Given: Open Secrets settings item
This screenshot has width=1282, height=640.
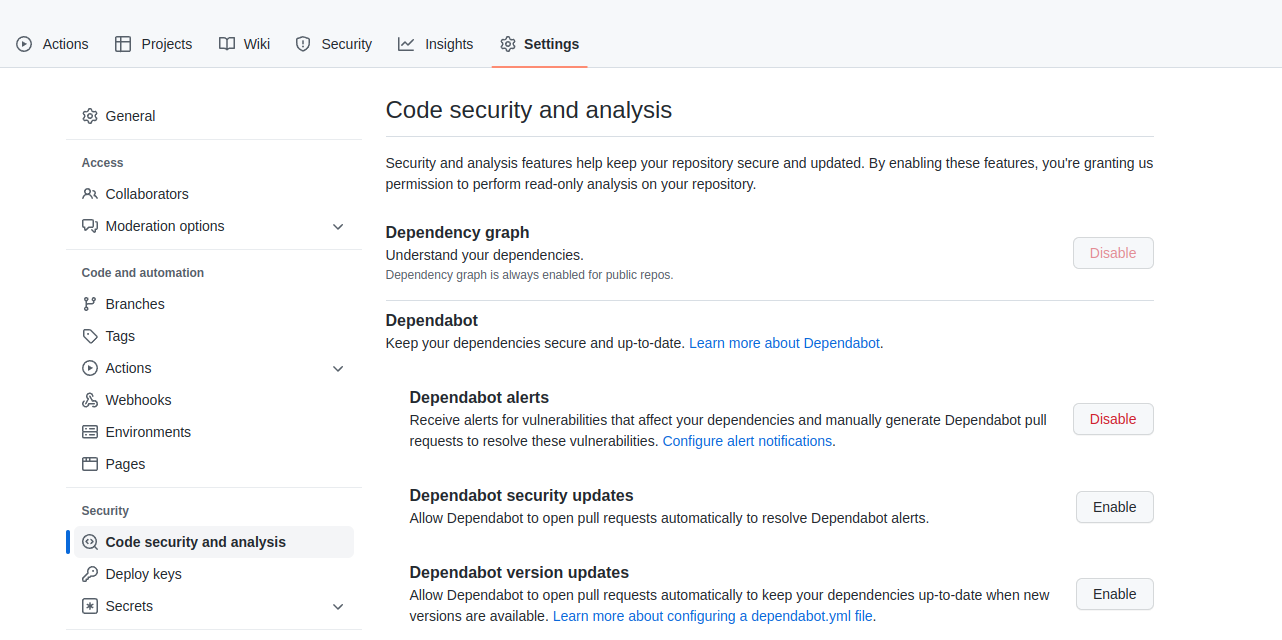Looking at the screenshot, I should [214, 606].
